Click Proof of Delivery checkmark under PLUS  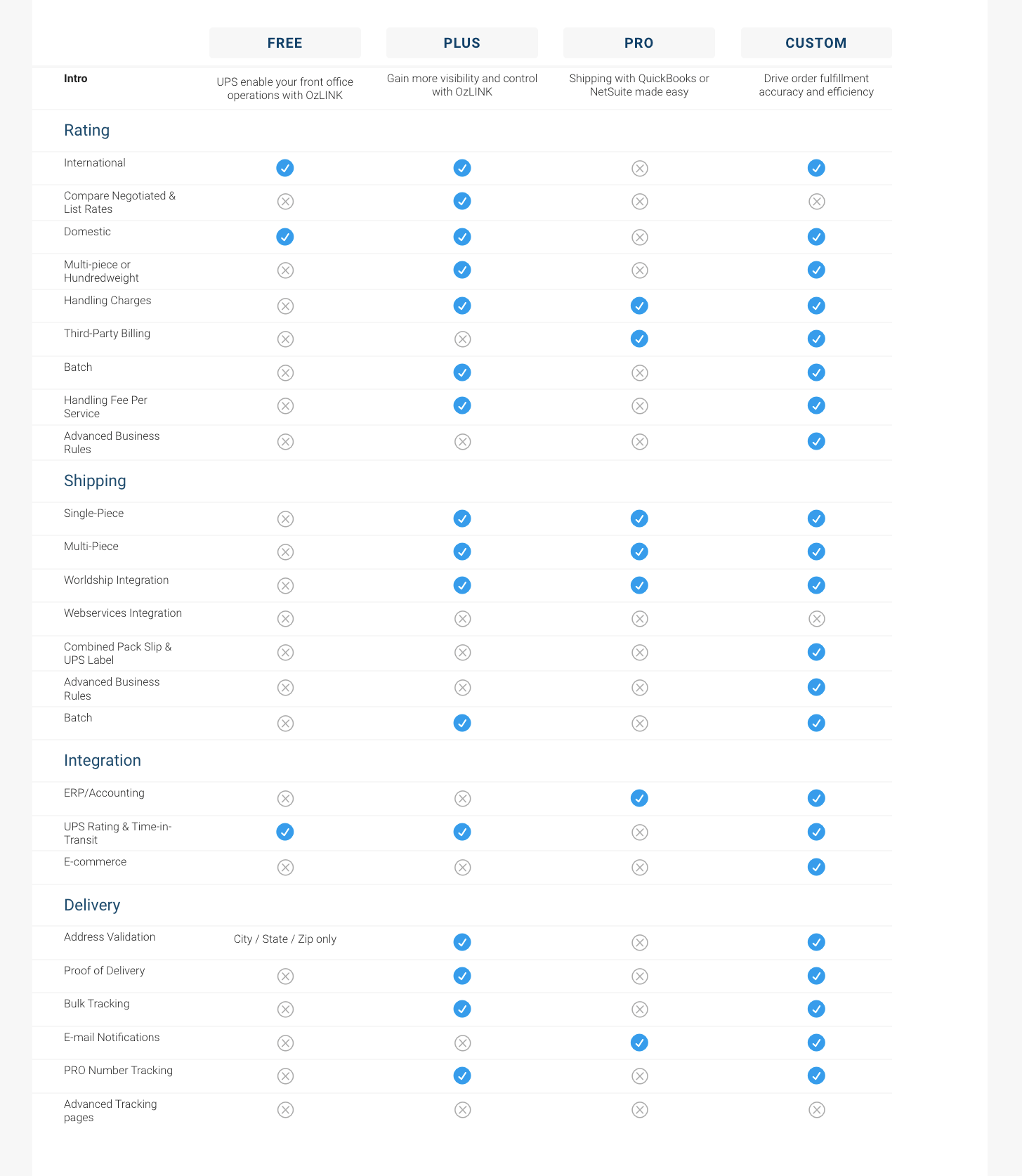tap(462, 976)
